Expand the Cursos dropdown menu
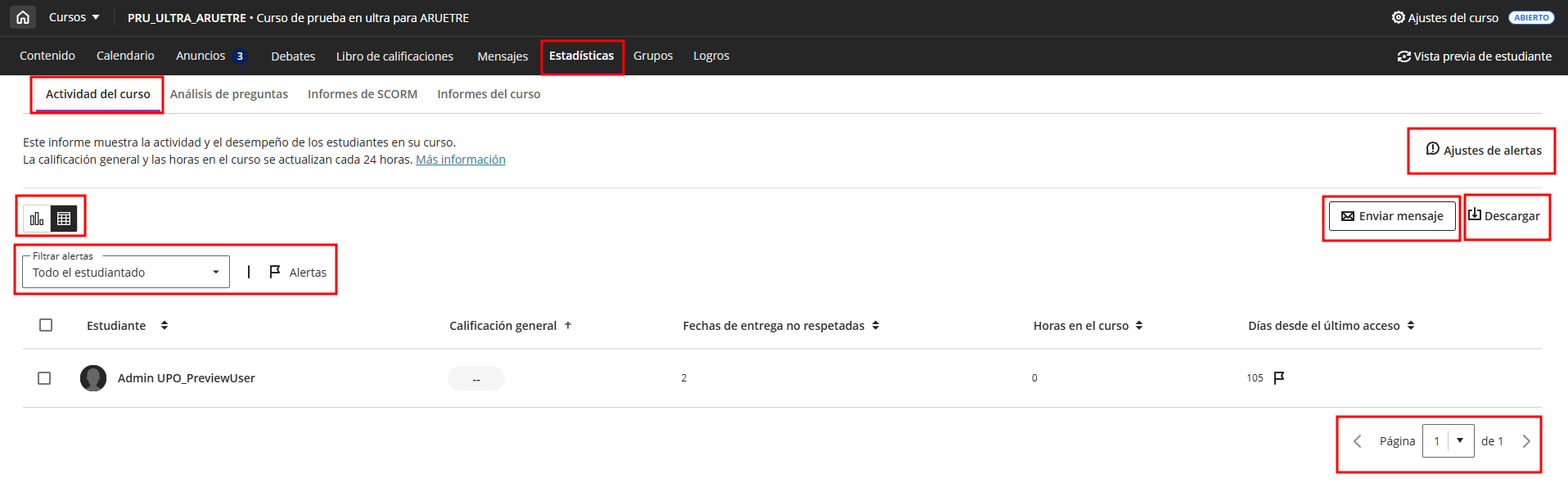This screenshot has width=1568, height=483. (74, 17)
